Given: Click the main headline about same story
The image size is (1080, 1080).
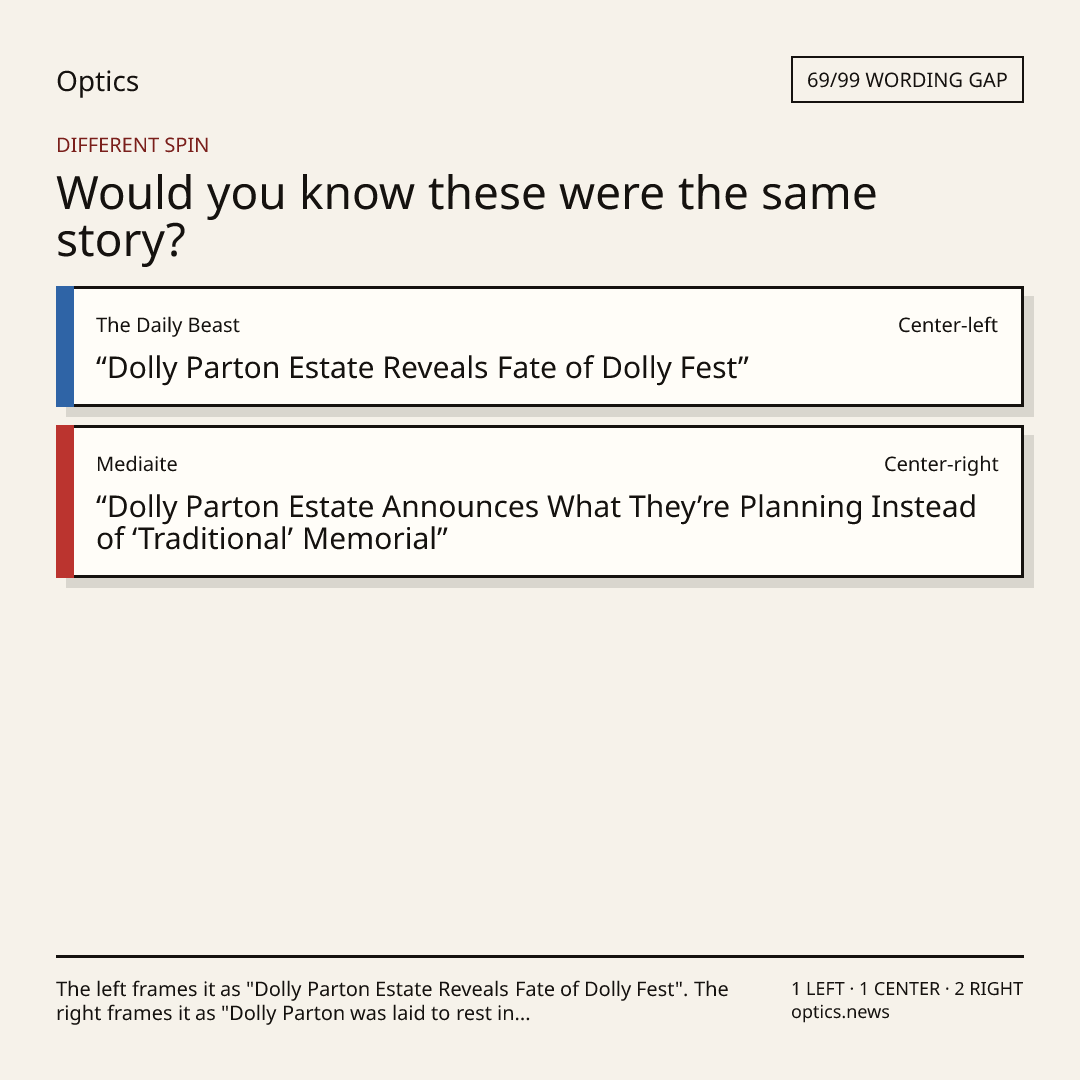Looking at the screenshot, I should pyautogui.click(x=466, y=216).
